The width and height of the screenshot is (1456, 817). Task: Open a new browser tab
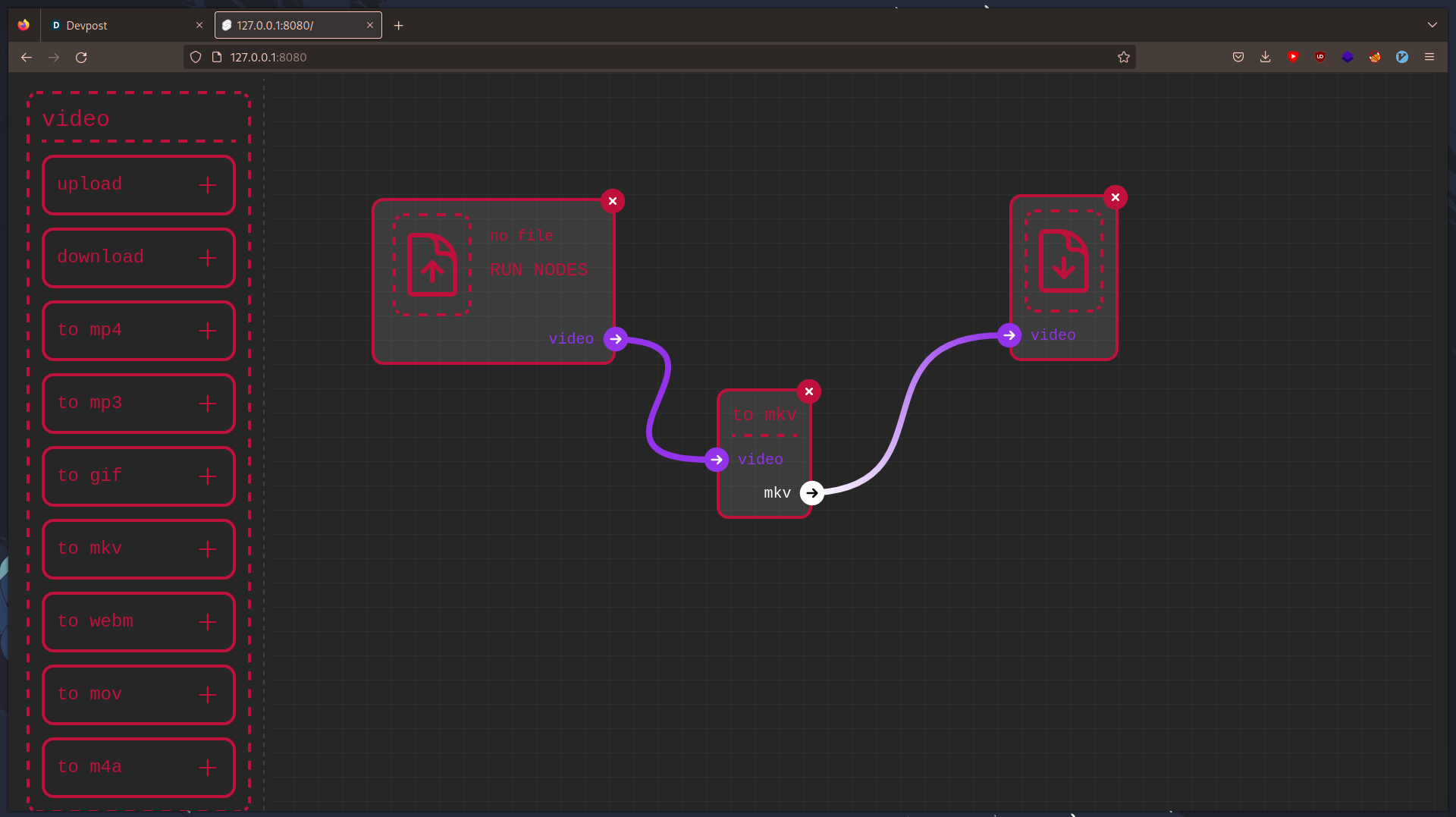coord(398,25)
